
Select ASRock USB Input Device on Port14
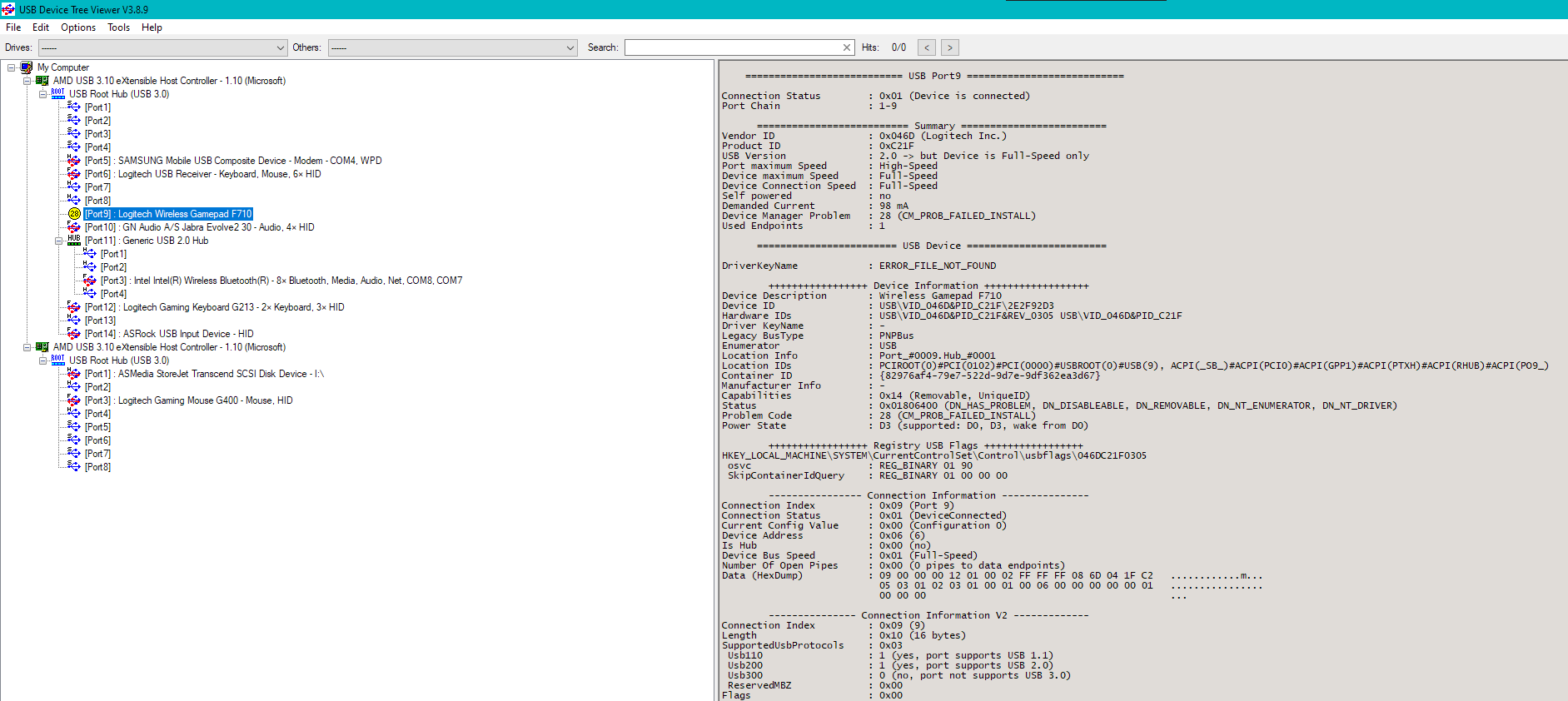pos(169,334)
